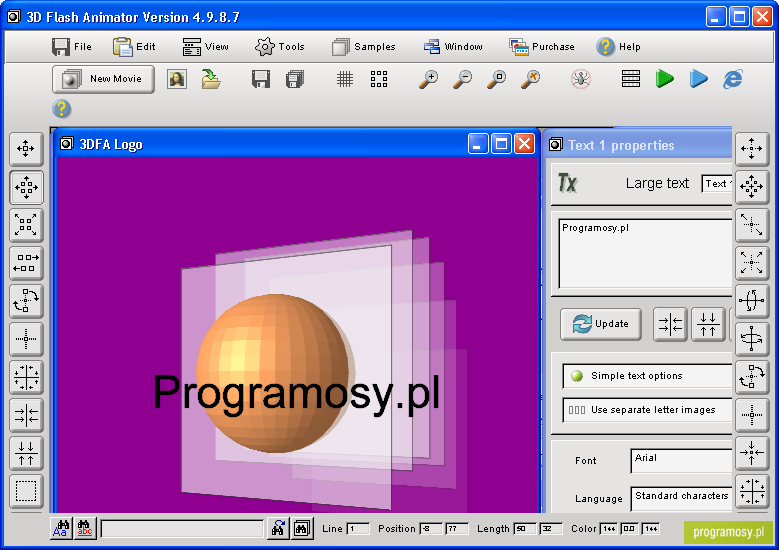The image size is (779, 550).
Task: Play movie with green arrow
Action: (664, 79)
